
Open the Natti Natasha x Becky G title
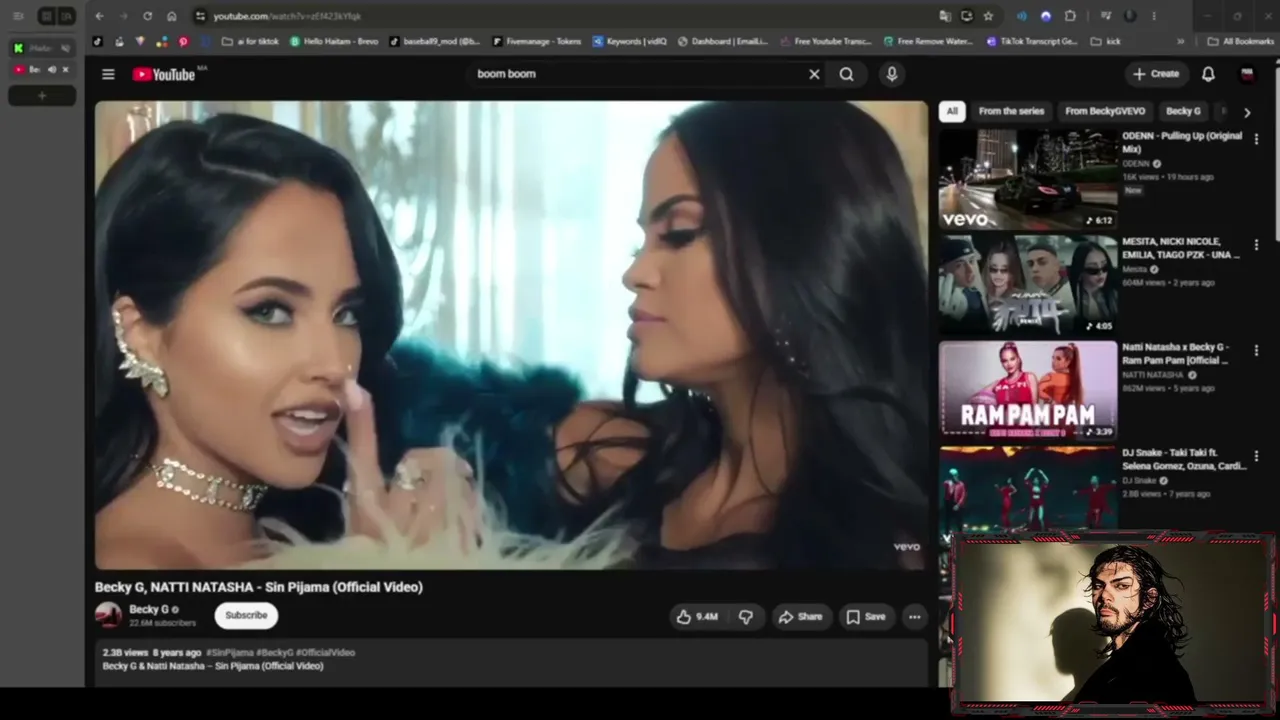1176,354
